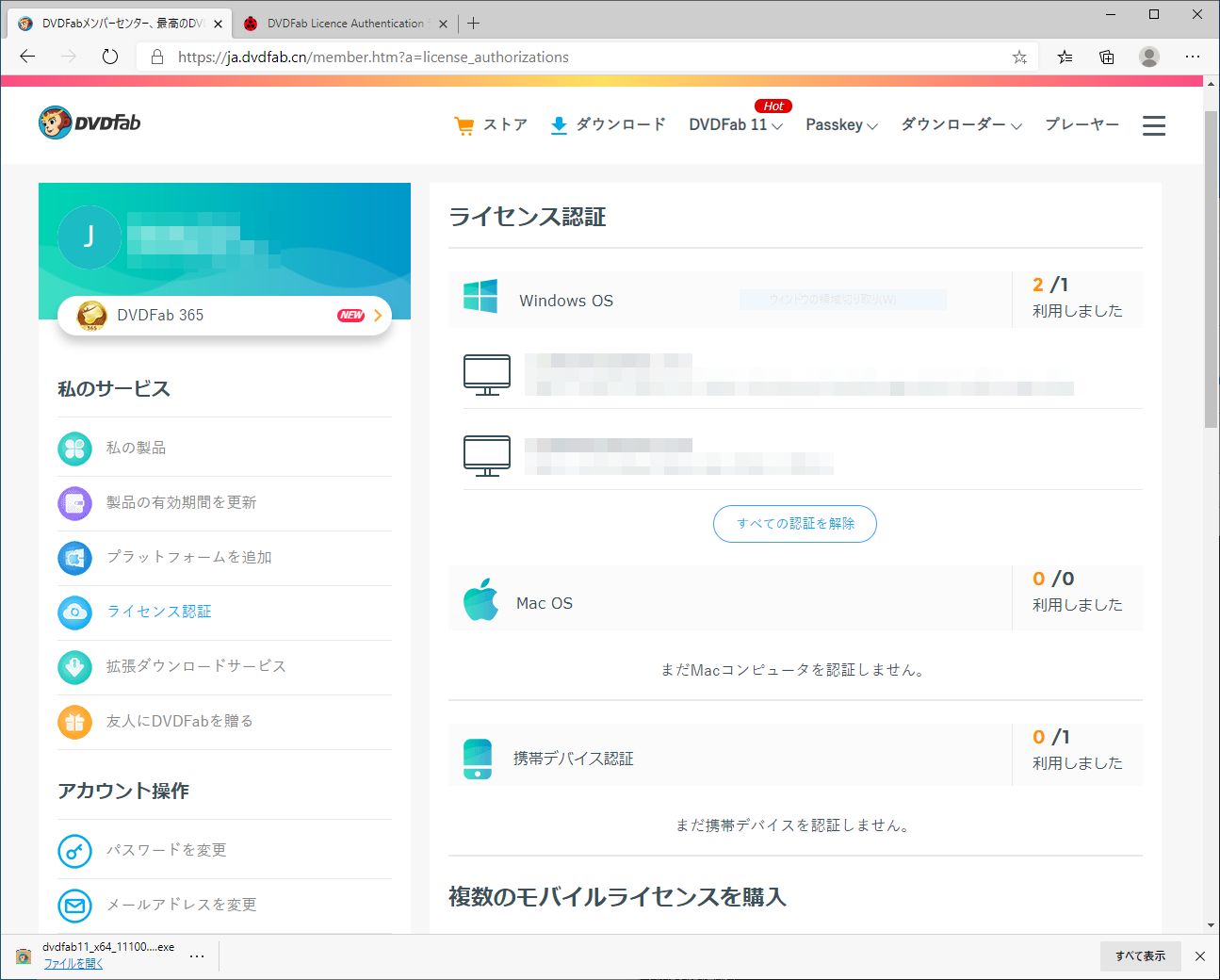1220x980 pixels.
Task: Open ライセンス認証 sidebar link
Action: click(x=158, y=612)
